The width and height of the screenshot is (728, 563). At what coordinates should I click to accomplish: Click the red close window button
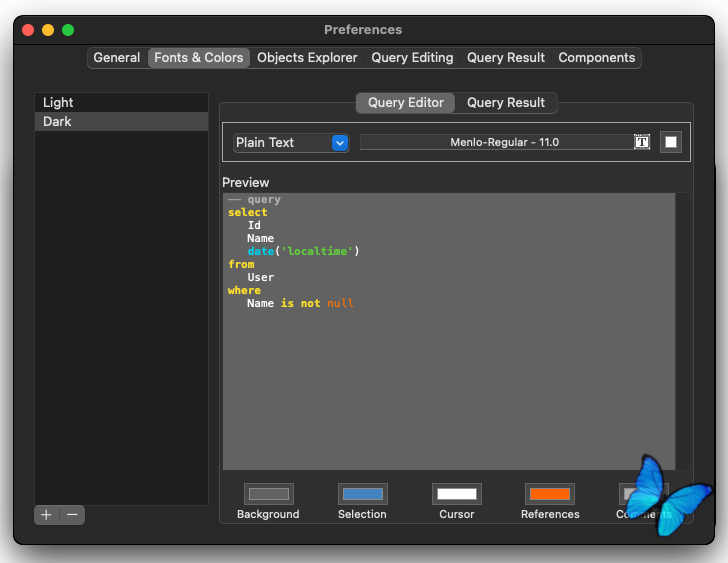(28, 30)
